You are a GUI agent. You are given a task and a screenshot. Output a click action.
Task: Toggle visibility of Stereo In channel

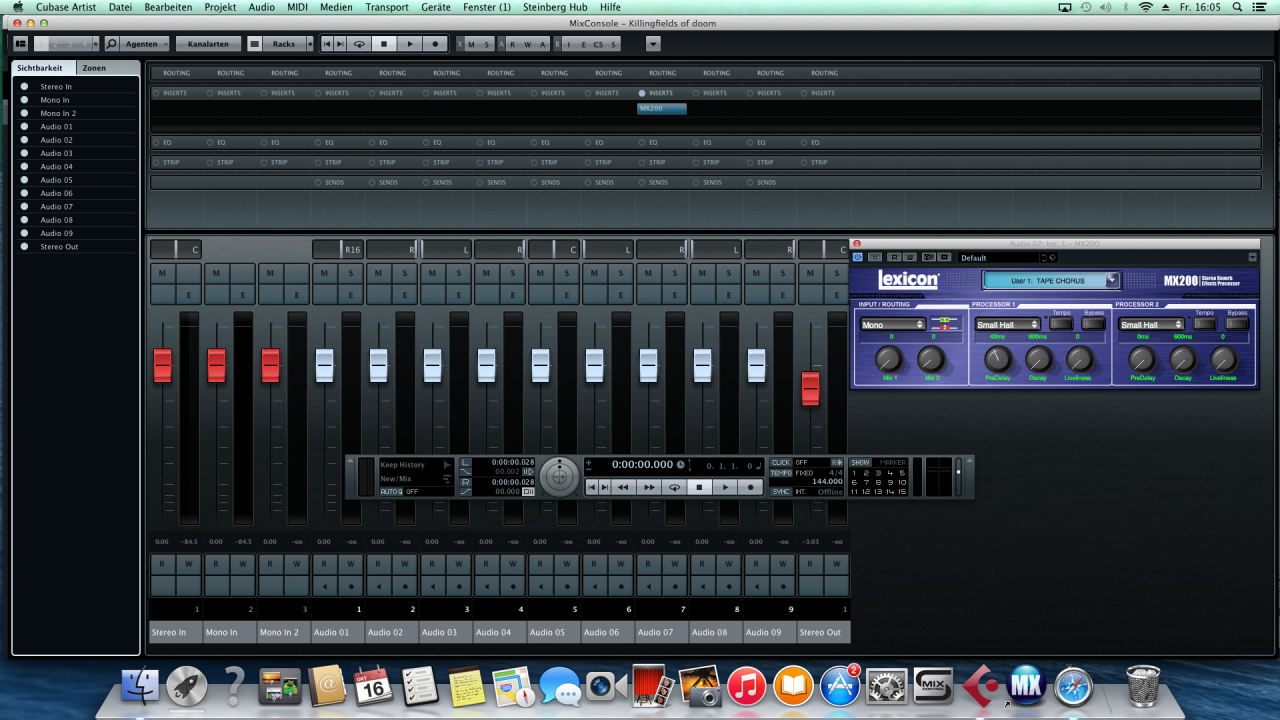(x=24, y=87)
